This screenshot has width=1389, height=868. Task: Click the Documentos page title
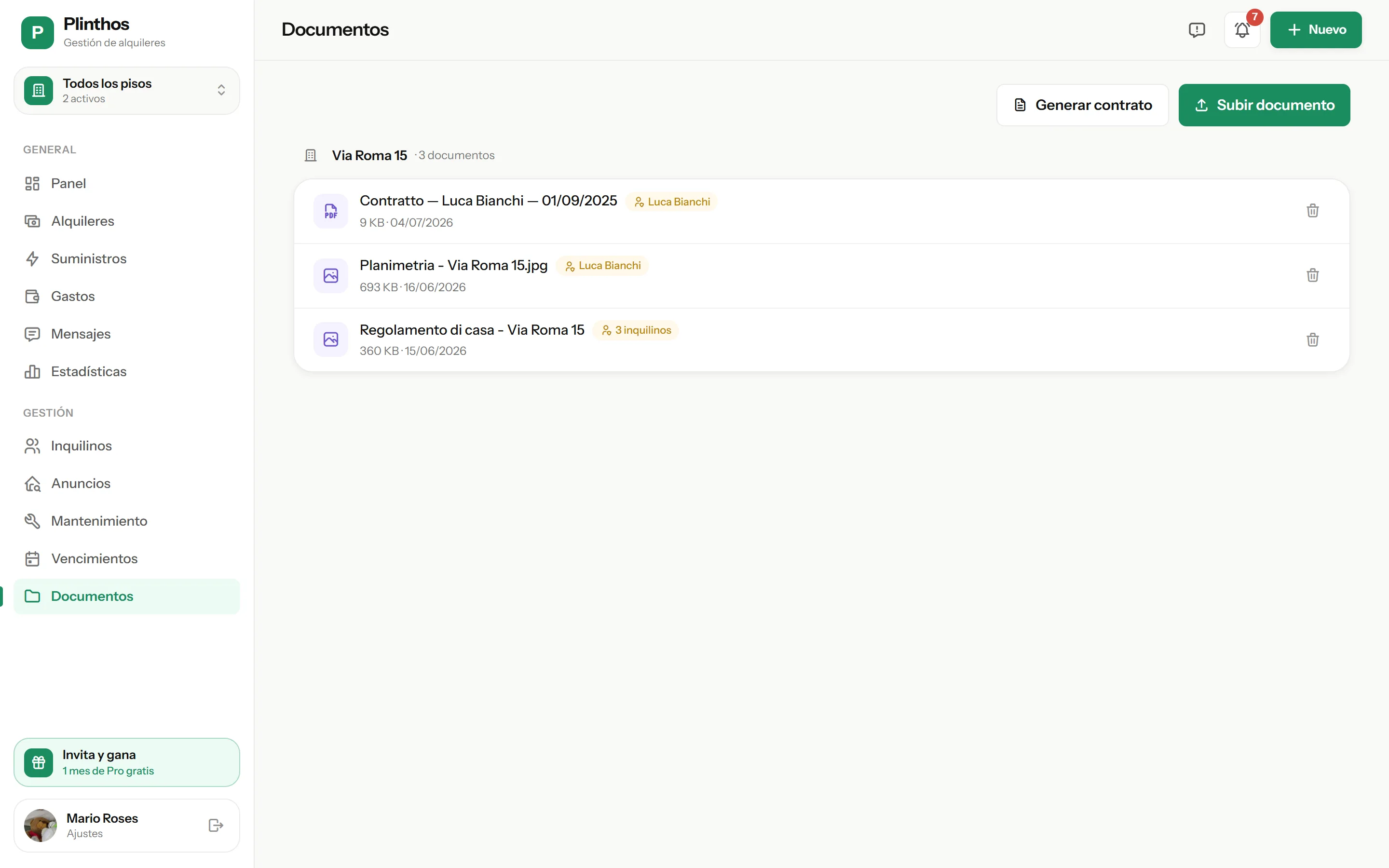coord(335,29)
